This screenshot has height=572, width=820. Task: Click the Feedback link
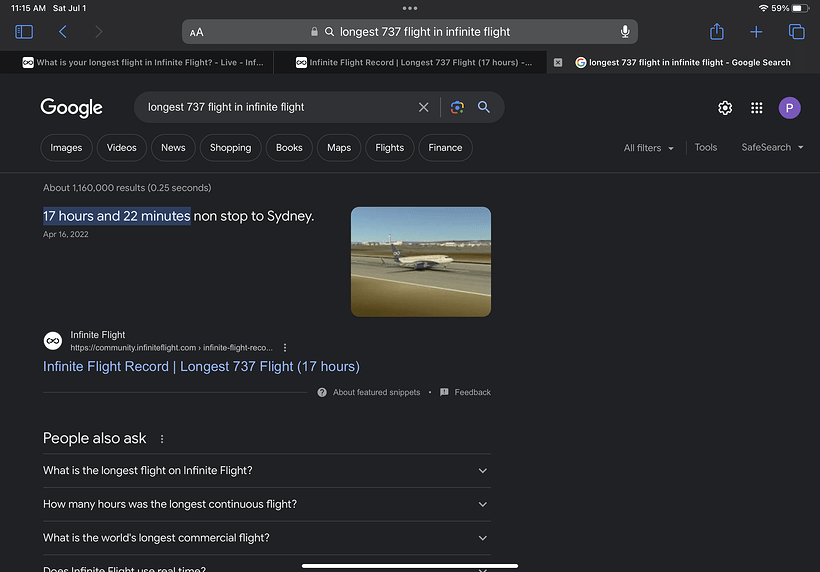click(473, 392)
